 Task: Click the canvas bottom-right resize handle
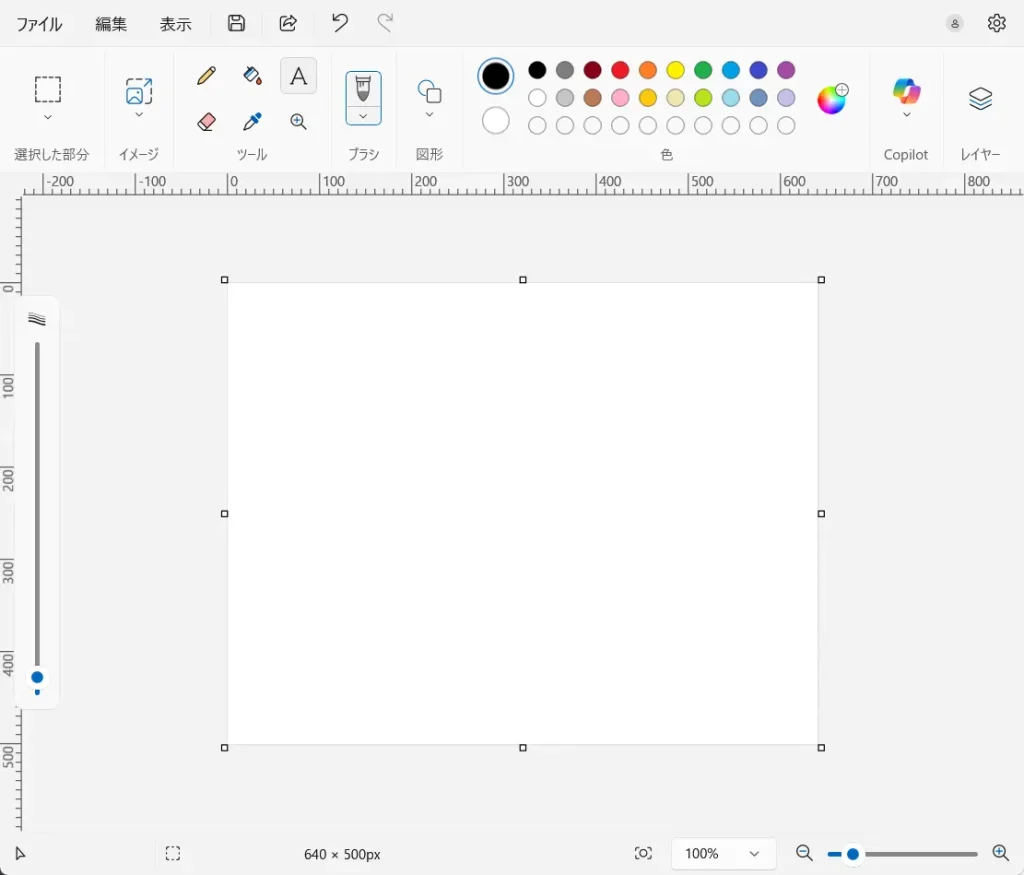click(x=822, y=748)
